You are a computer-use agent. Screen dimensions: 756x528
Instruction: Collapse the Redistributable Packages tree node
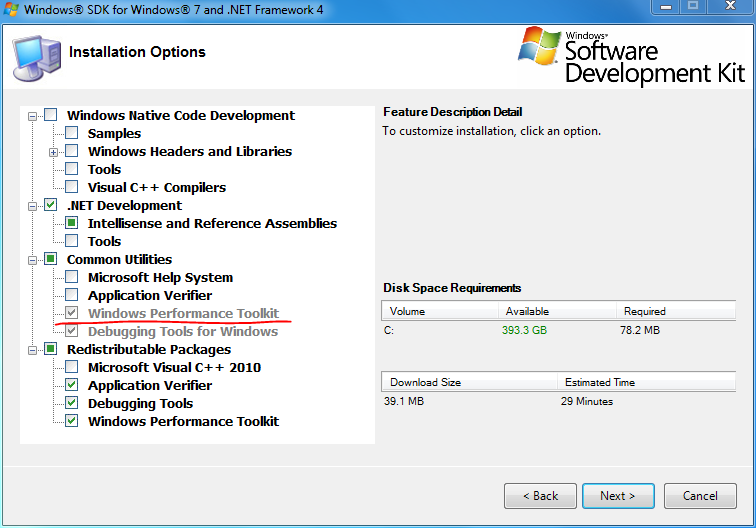click(x=32, y=350)
